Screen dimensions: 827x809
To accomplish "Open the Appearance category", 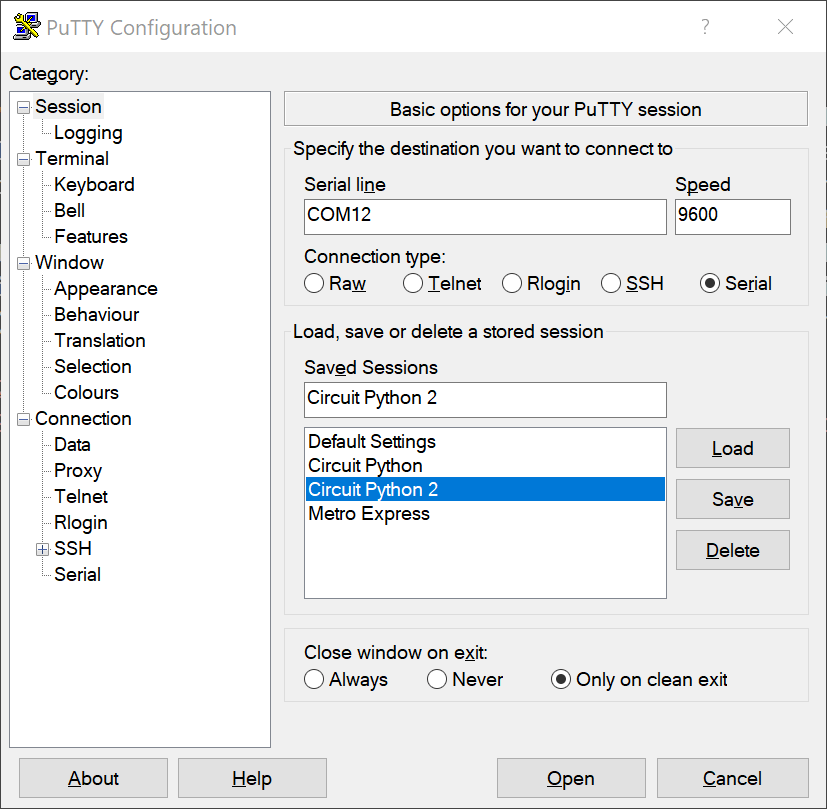I will coord(105,288).
